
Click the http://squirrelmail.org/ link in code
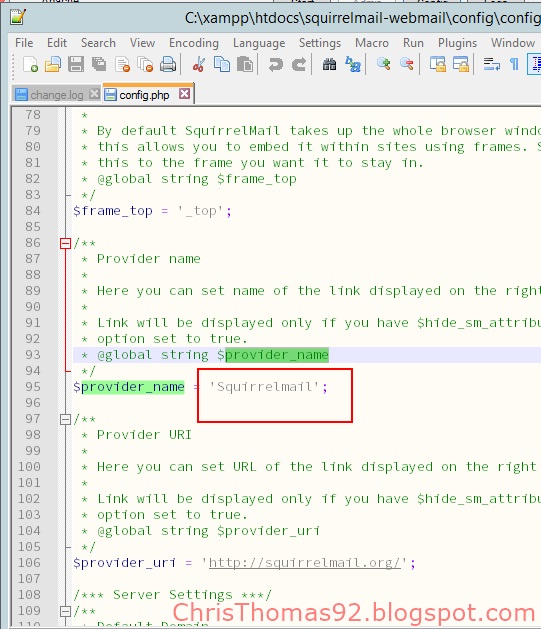tap(305, 563)
